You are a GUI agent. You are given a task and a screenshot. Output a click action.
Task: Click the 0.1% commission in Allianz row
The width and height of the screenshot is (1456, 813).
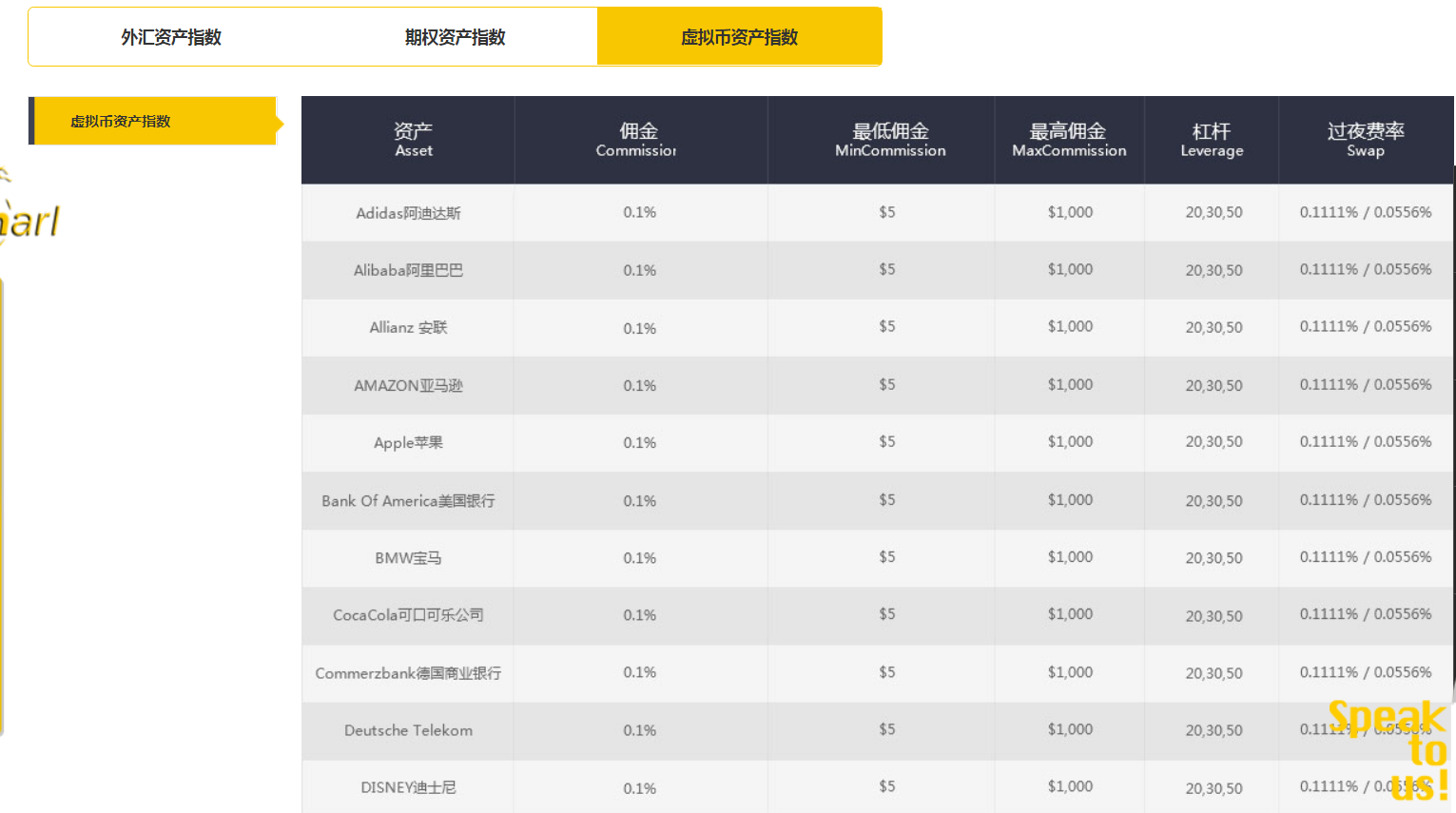tap(640, 328)
